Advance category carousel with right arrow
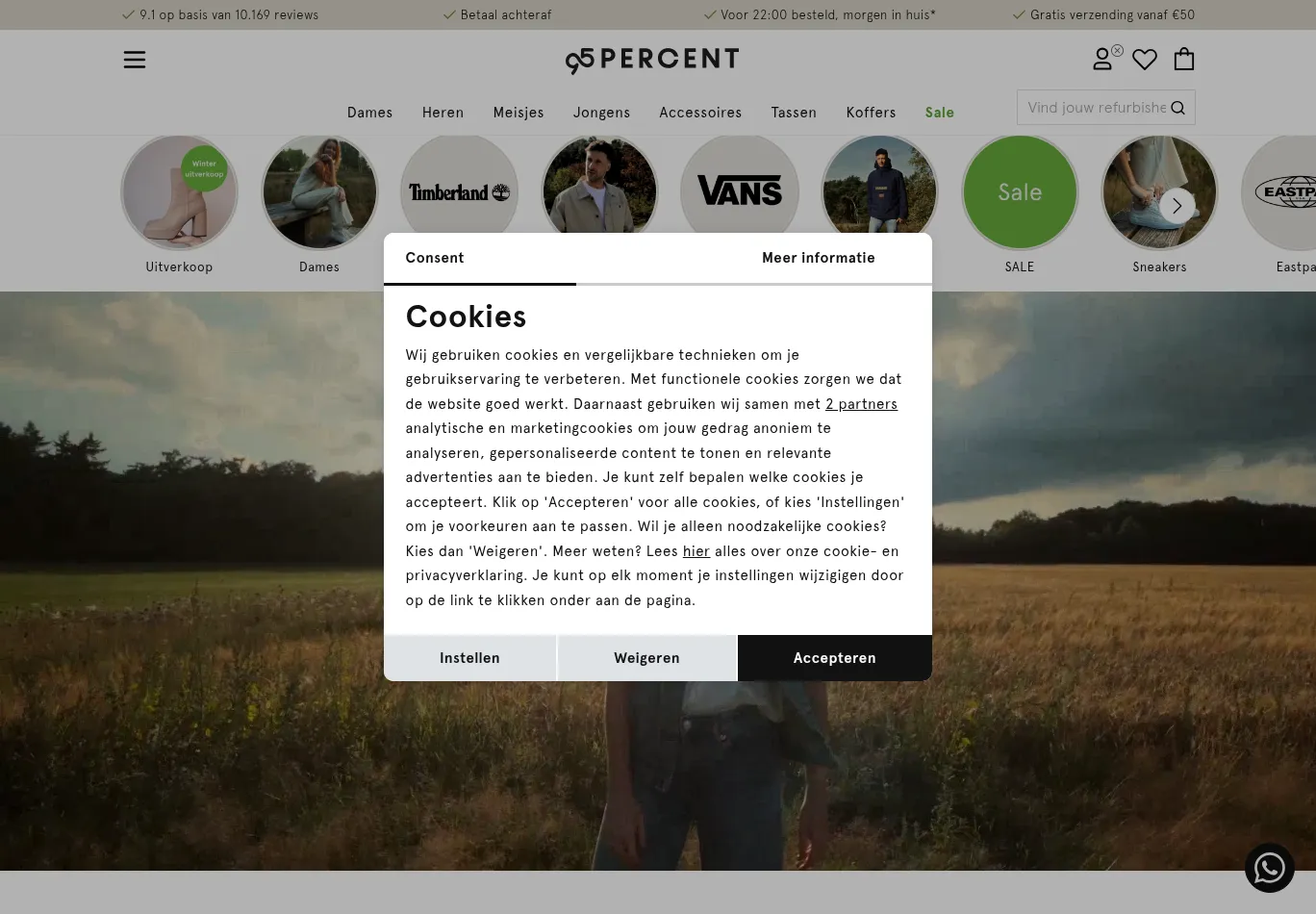Screen dimensions: 1316x914 tap(1177, 206)
